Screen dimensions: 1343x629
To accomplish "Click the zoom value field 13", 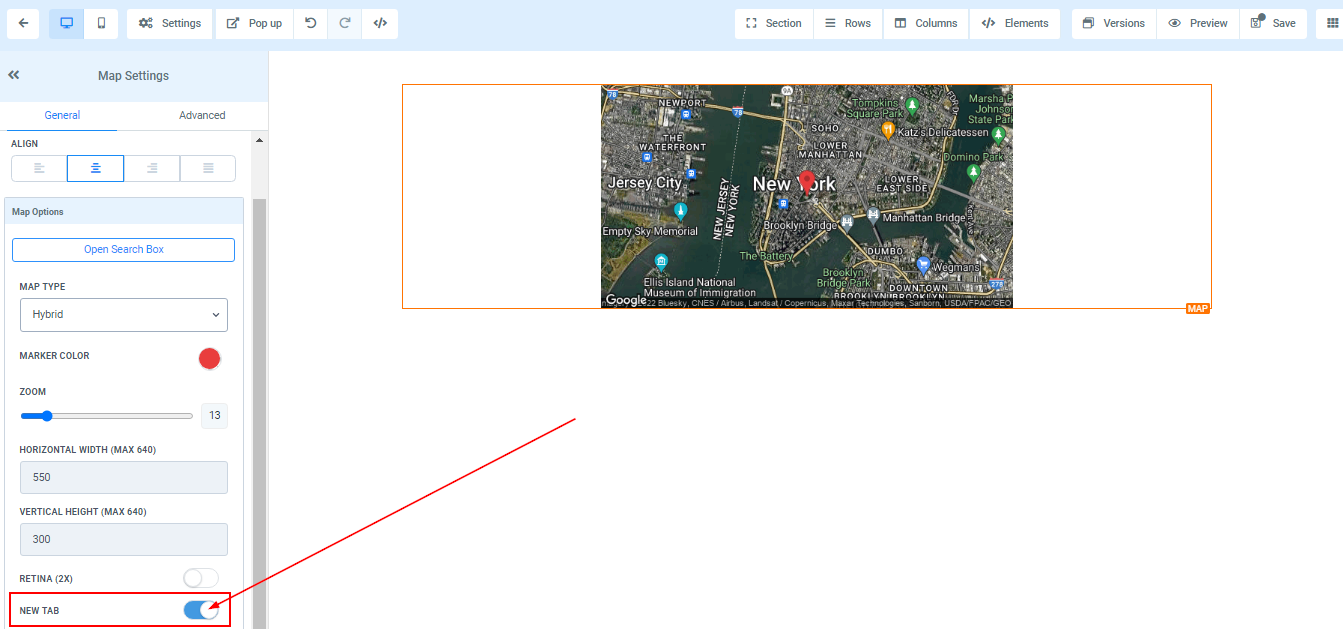I will [214, 415].
